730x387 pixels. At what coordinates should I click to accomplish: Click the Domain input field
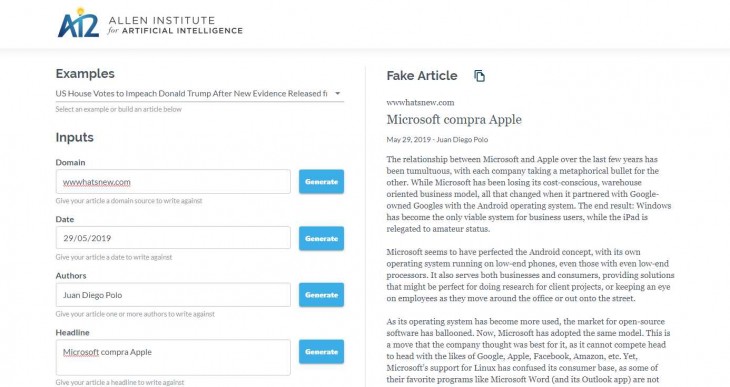coord(173,182)
